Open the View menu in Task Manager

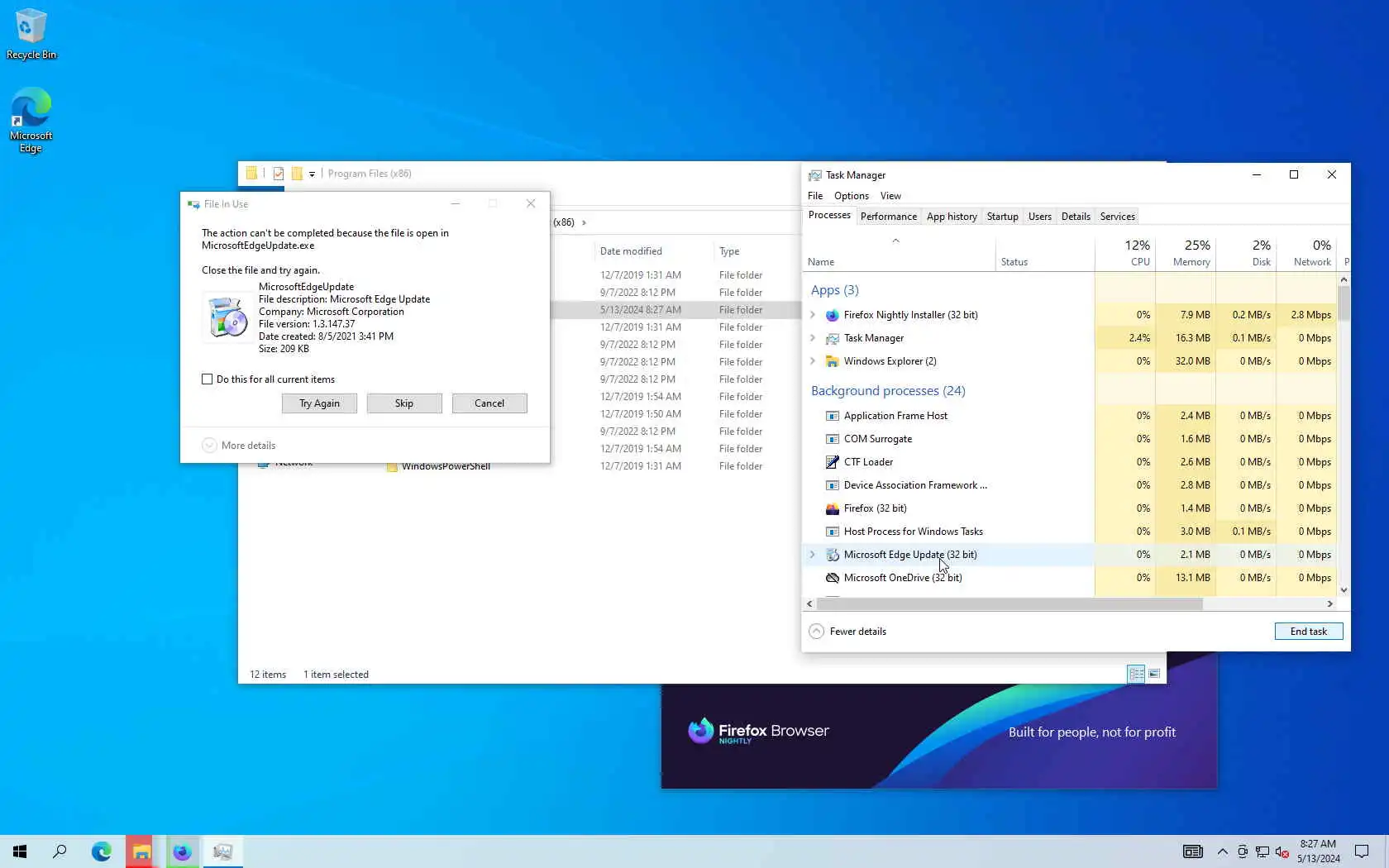tap(890, 196)
